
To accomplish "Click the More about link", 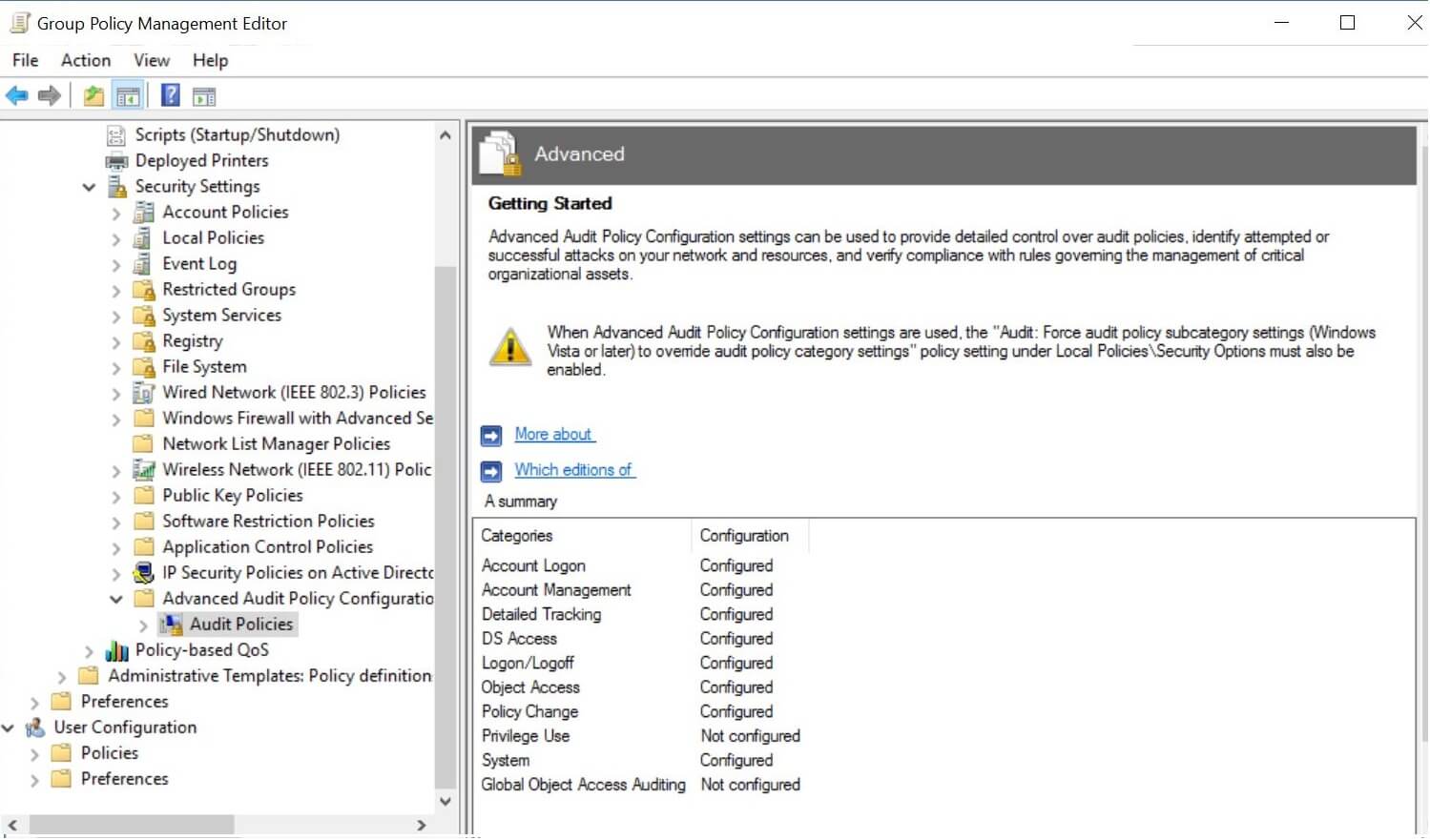I will 553,434.
